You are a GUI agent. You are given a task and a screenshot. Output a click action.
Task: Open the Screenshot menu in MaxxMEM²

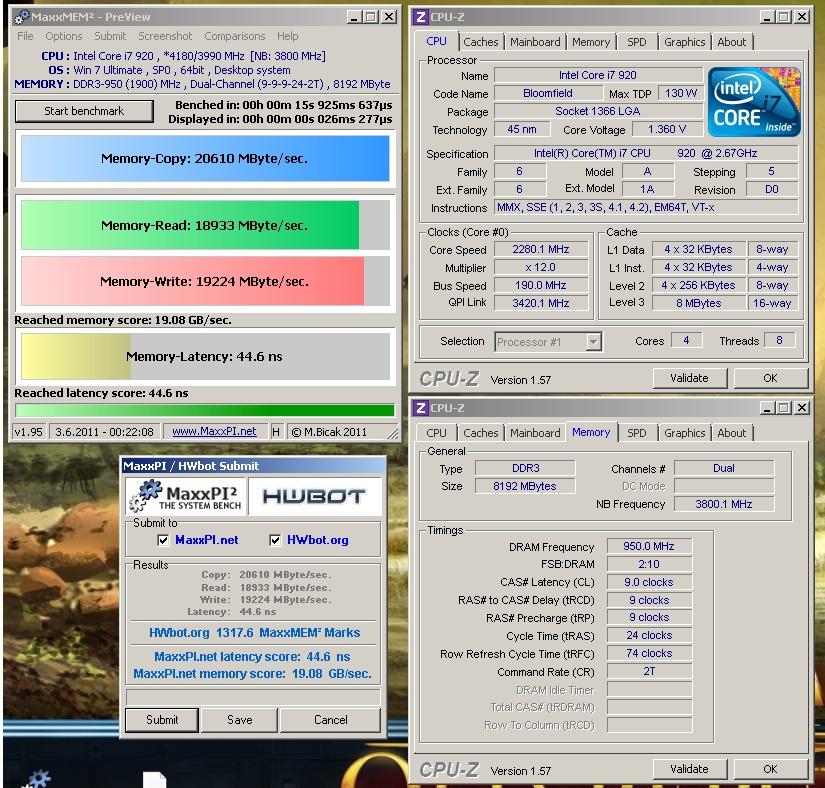(165, 36)
